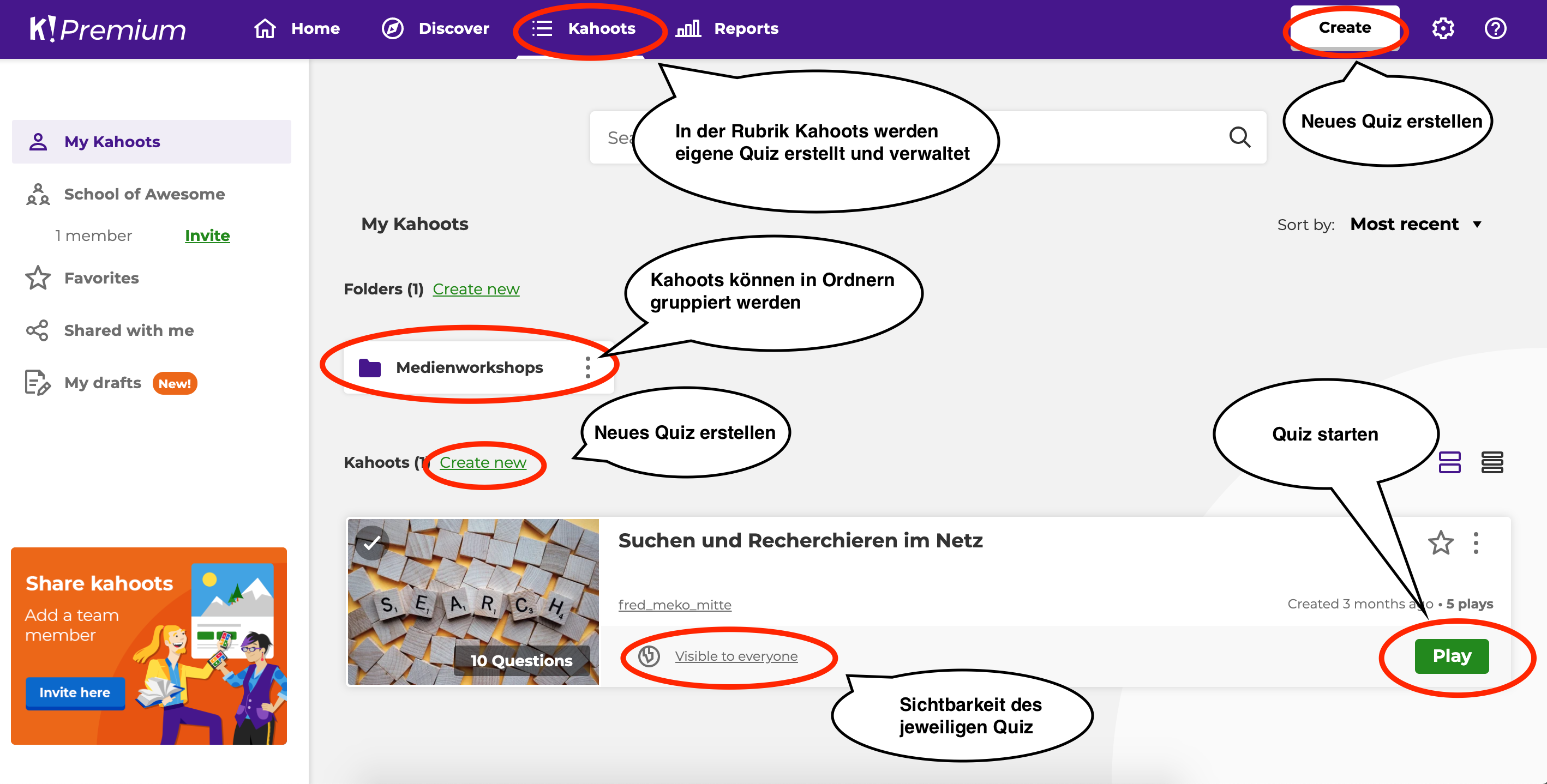Click the purple folder icon
Viewport: 1547px width, 784px height.
[x=369, y=367]
